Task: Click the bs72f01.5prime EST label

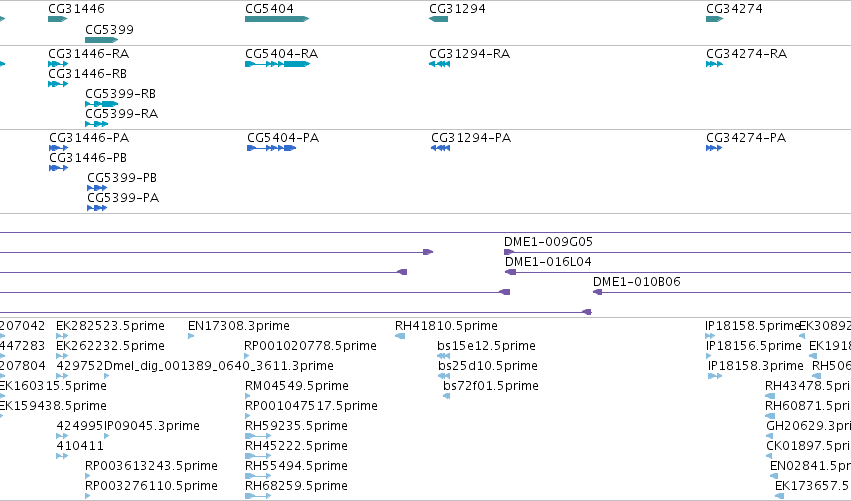Action: [491, 386]
